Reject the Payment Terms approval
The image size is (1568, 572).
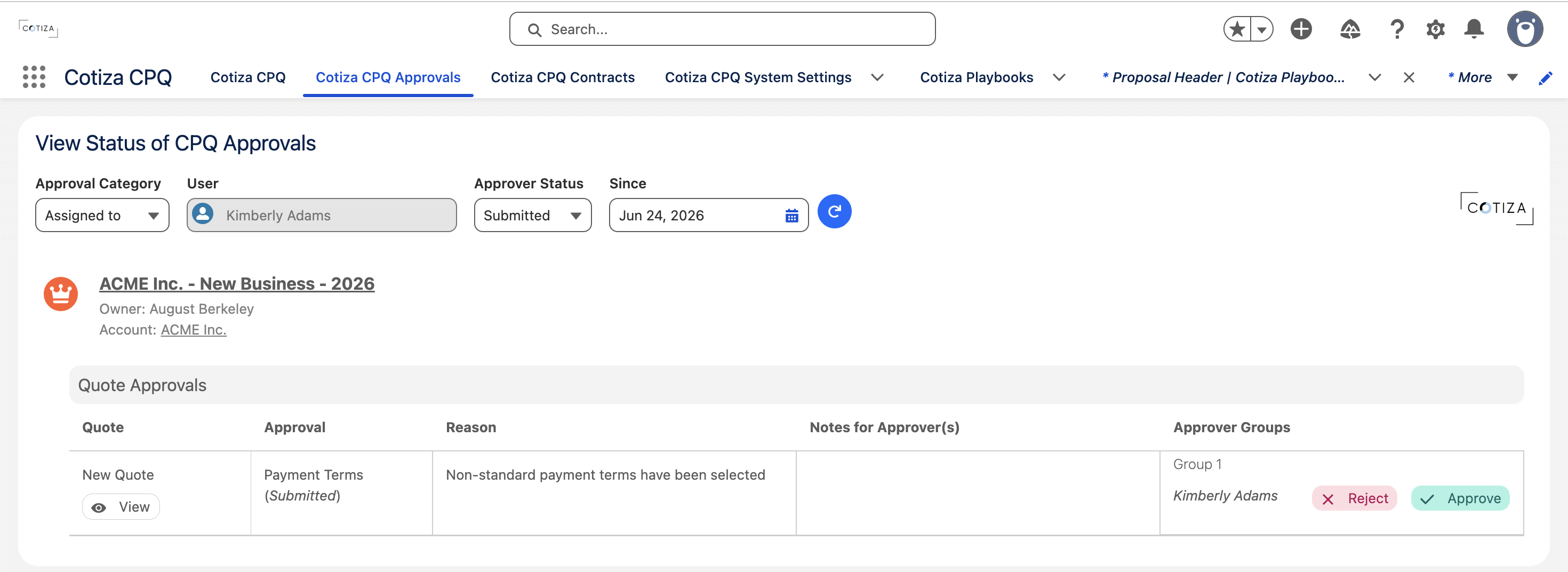[x=1354, y=498]
